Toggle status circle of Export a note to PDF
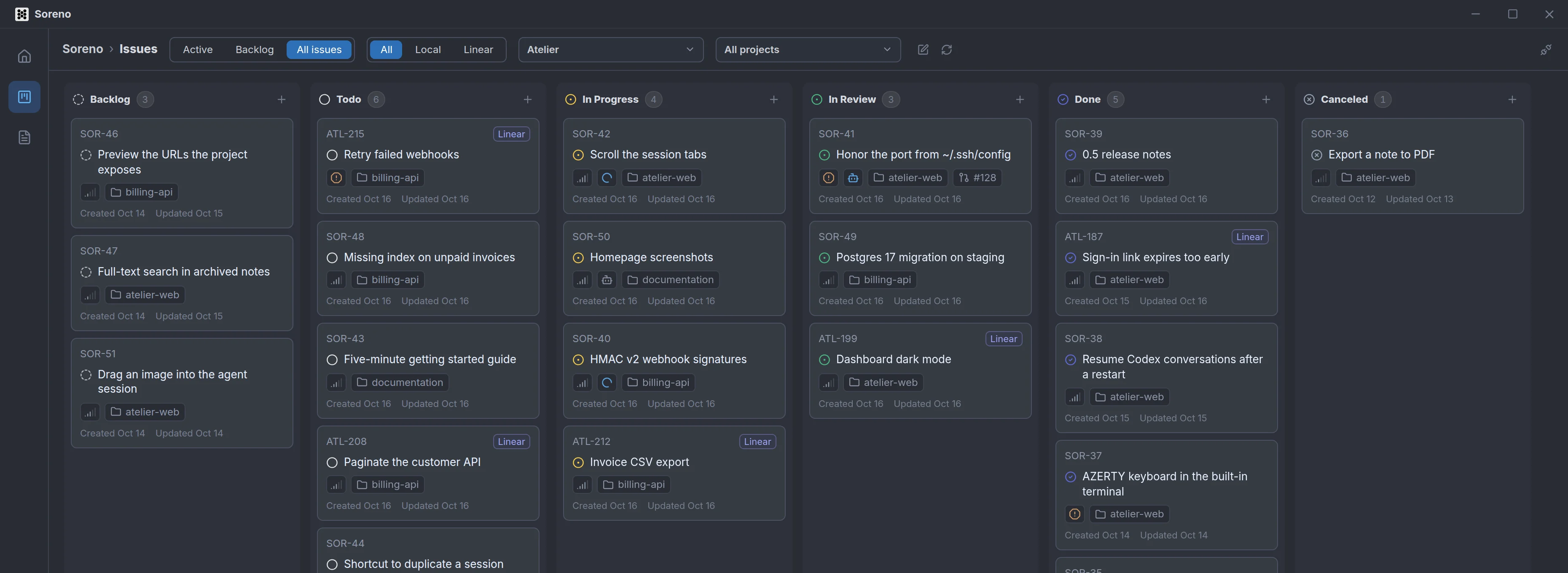1568x573 pixels. click(1317, 155)
